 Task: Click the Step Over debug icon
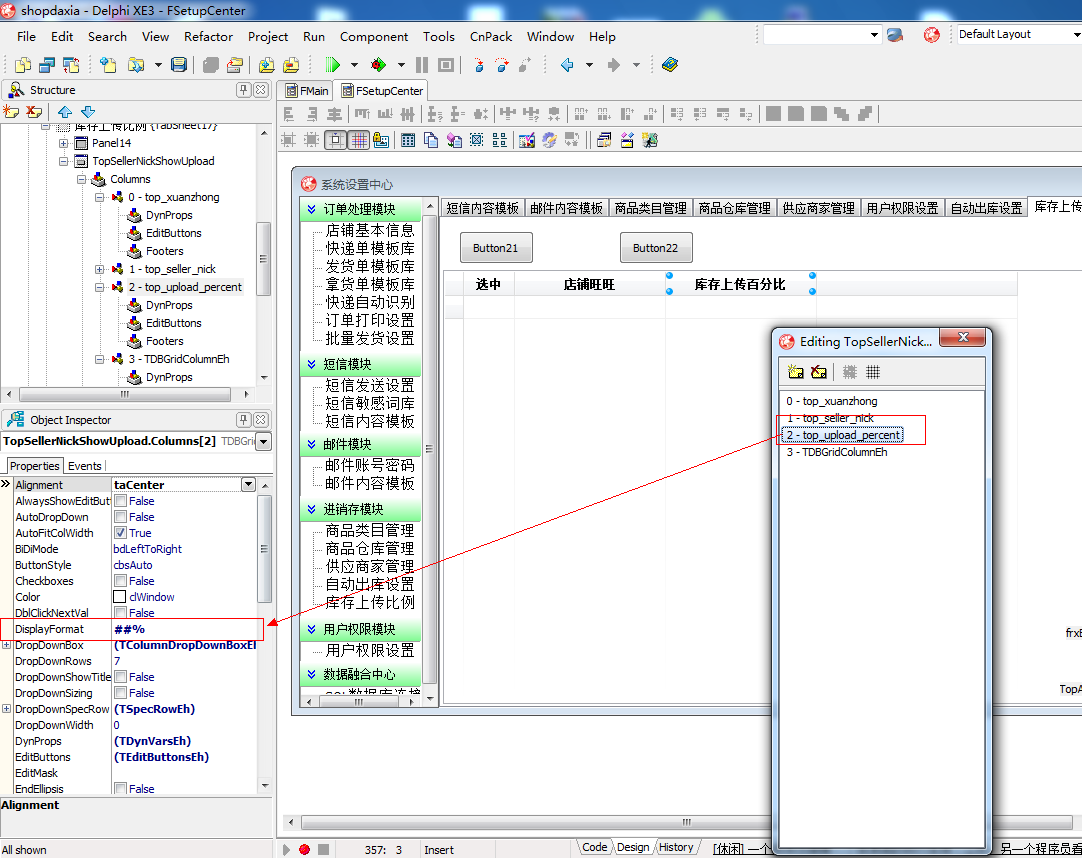pyautogui.click(x=502, y=65)
